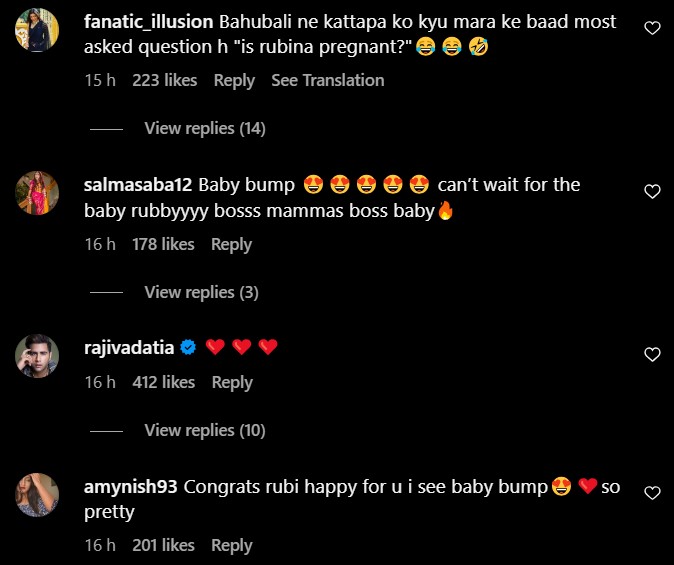Reply to fanatic_illusion's comment
This screenshot has width=674, height=565.
click(x=234, y=80)
